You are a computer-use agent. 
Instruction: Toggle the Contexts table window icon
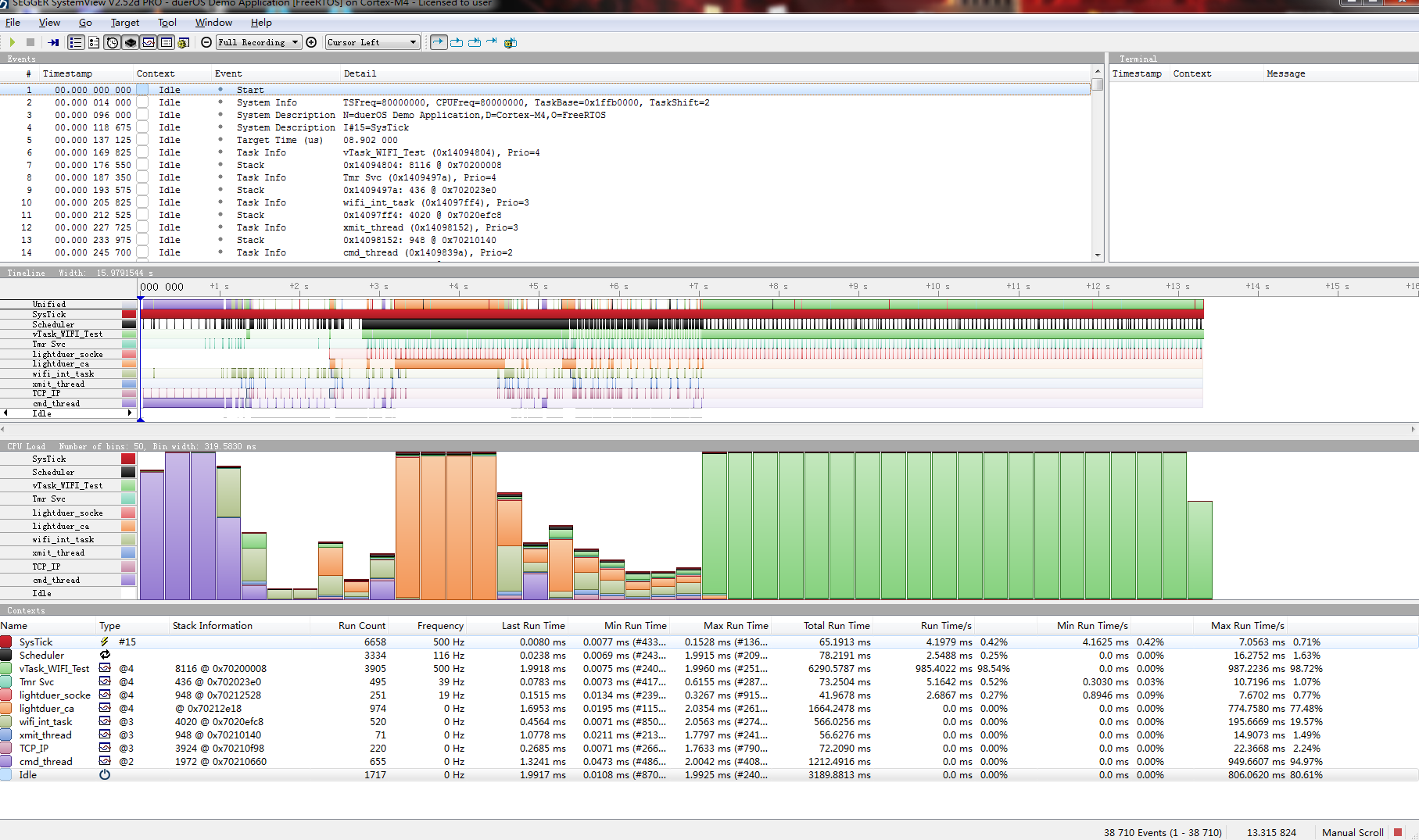[x=167, y=42]
